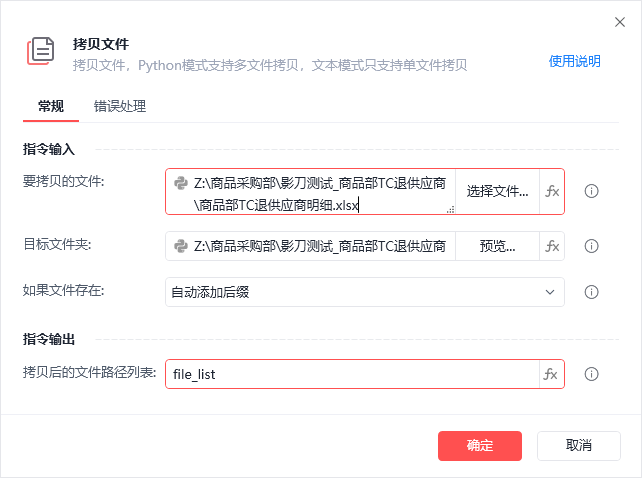Click the 预览... folder browse button

click(497, 246)
